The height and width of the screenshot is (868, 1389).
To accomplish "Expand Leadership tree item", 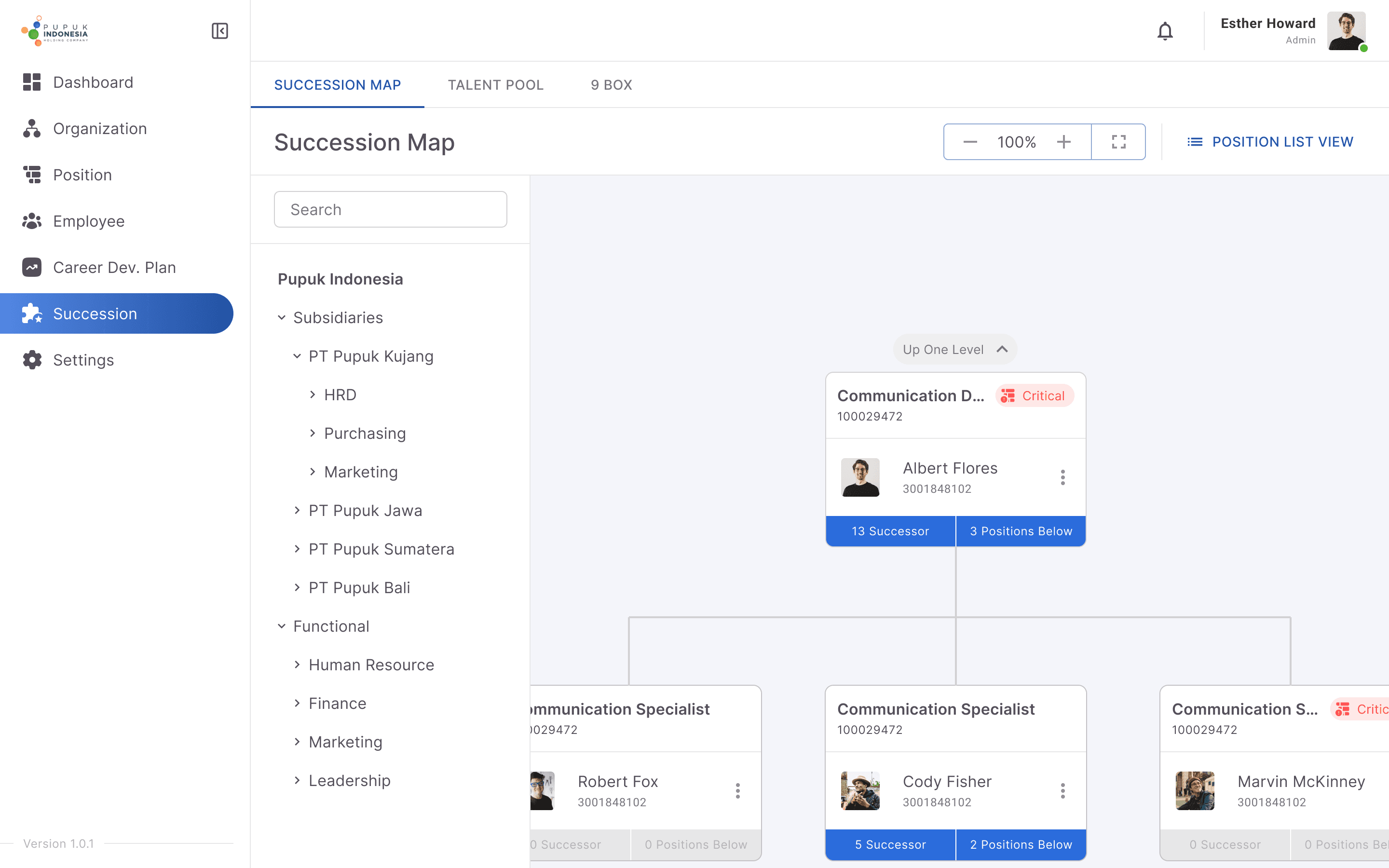I will tap(297, 780).
